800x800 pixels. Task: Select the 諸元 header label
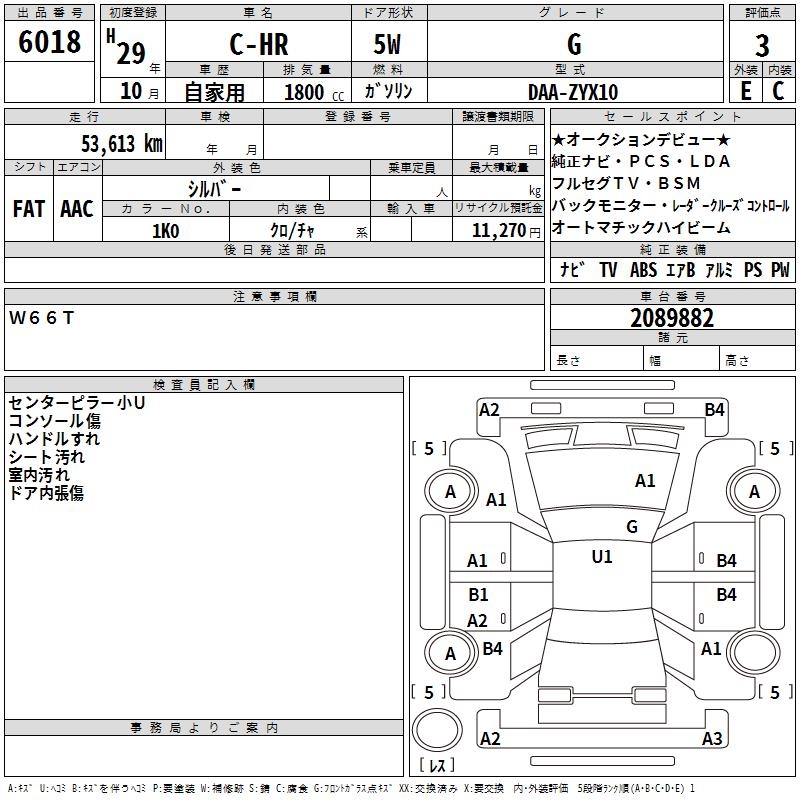[672, 337]
